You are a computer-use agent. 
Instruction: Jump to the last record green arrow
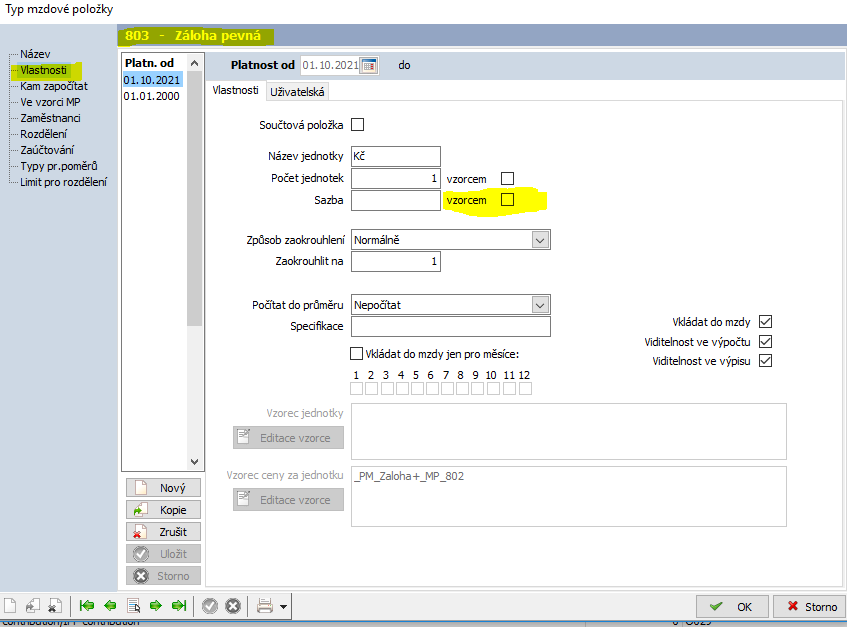[x=179, y=606]
